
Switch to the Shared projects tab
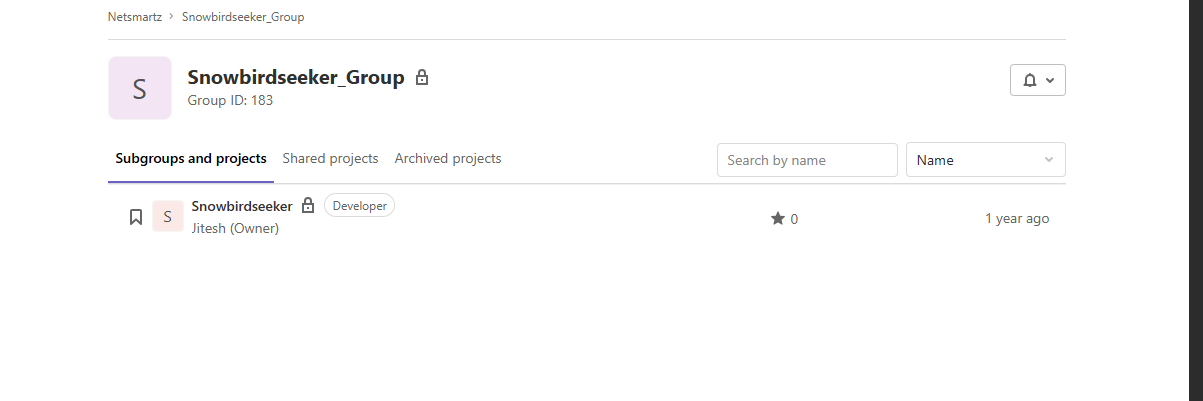[x=330, y=158]
